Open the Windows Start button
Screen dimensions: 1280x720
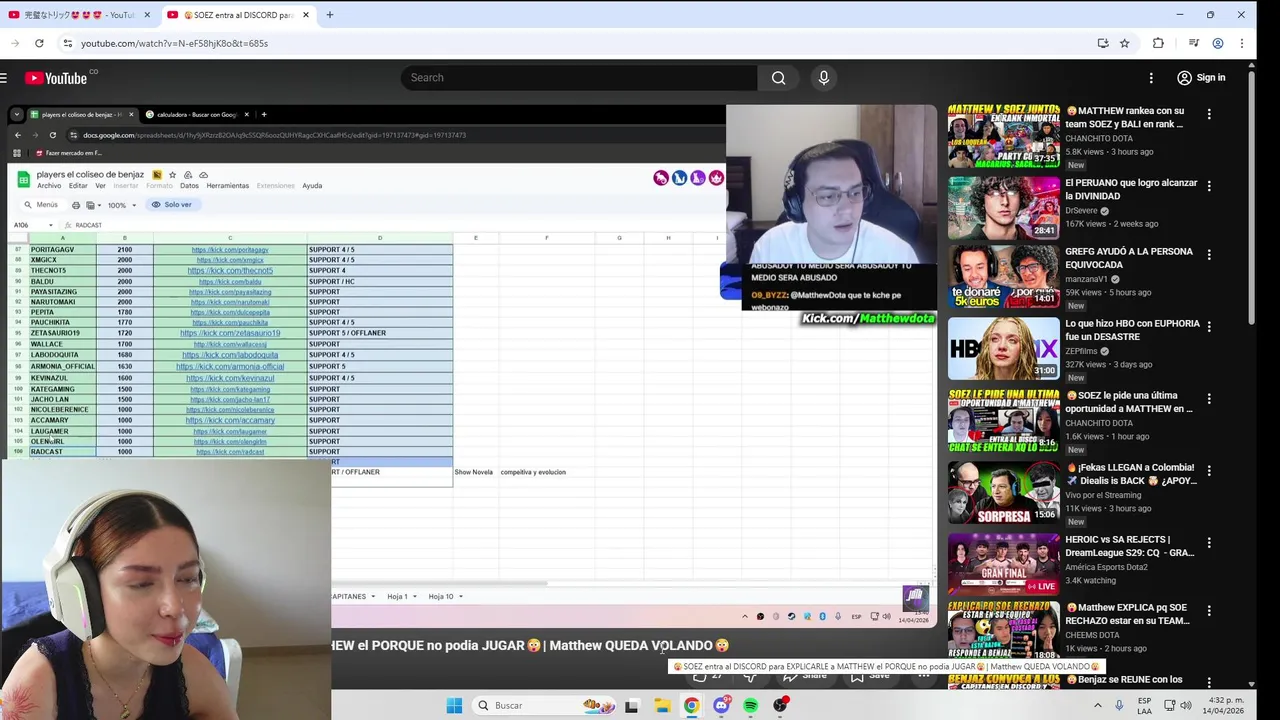pos(454,705)
